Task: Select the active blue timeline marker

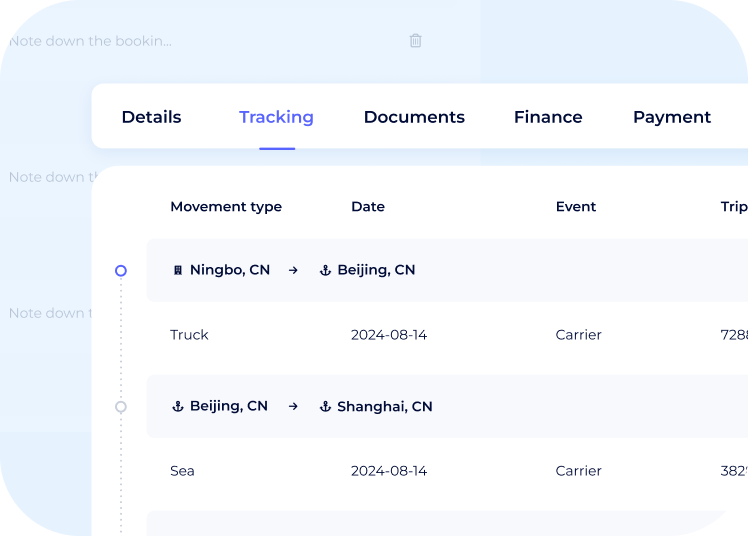Action: click(x=121, y=270)
